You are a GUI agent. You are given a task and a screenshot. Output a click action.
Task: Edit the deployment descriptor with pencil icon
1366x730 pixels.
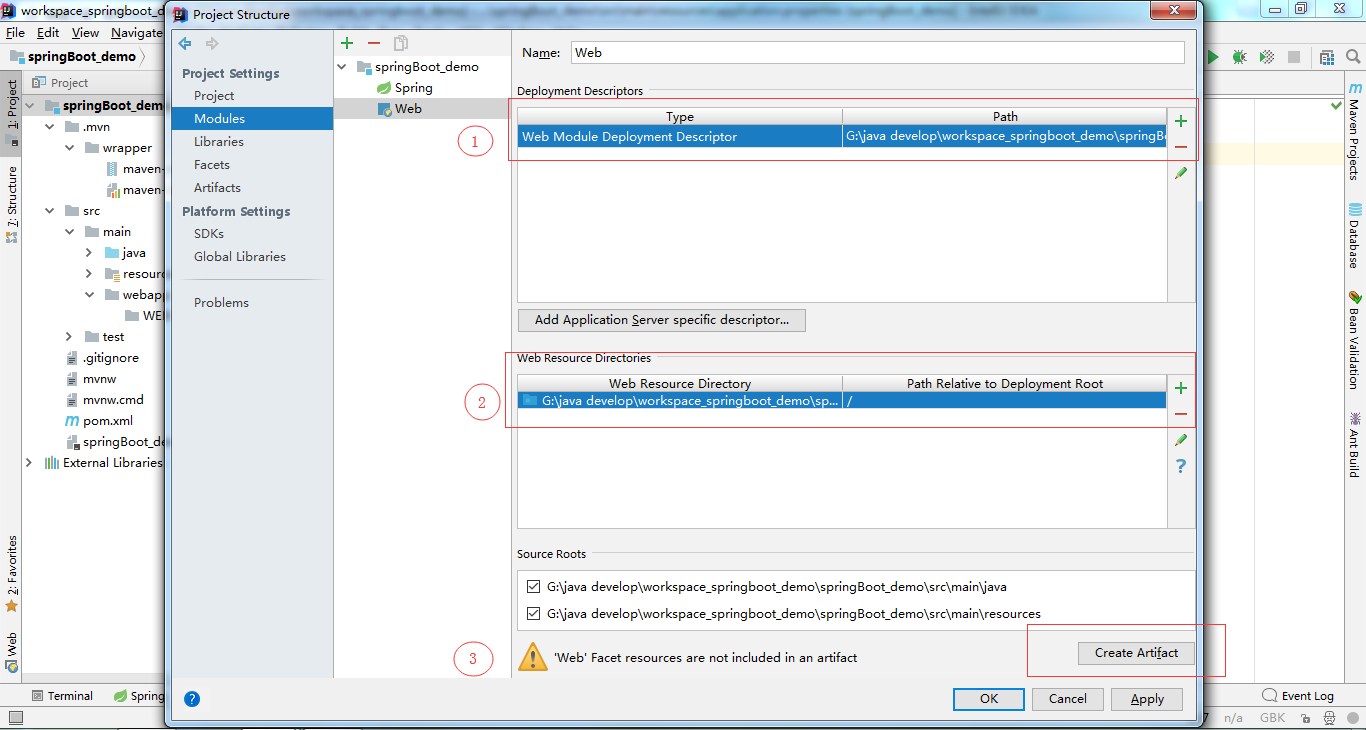(x=1181, y=173)
